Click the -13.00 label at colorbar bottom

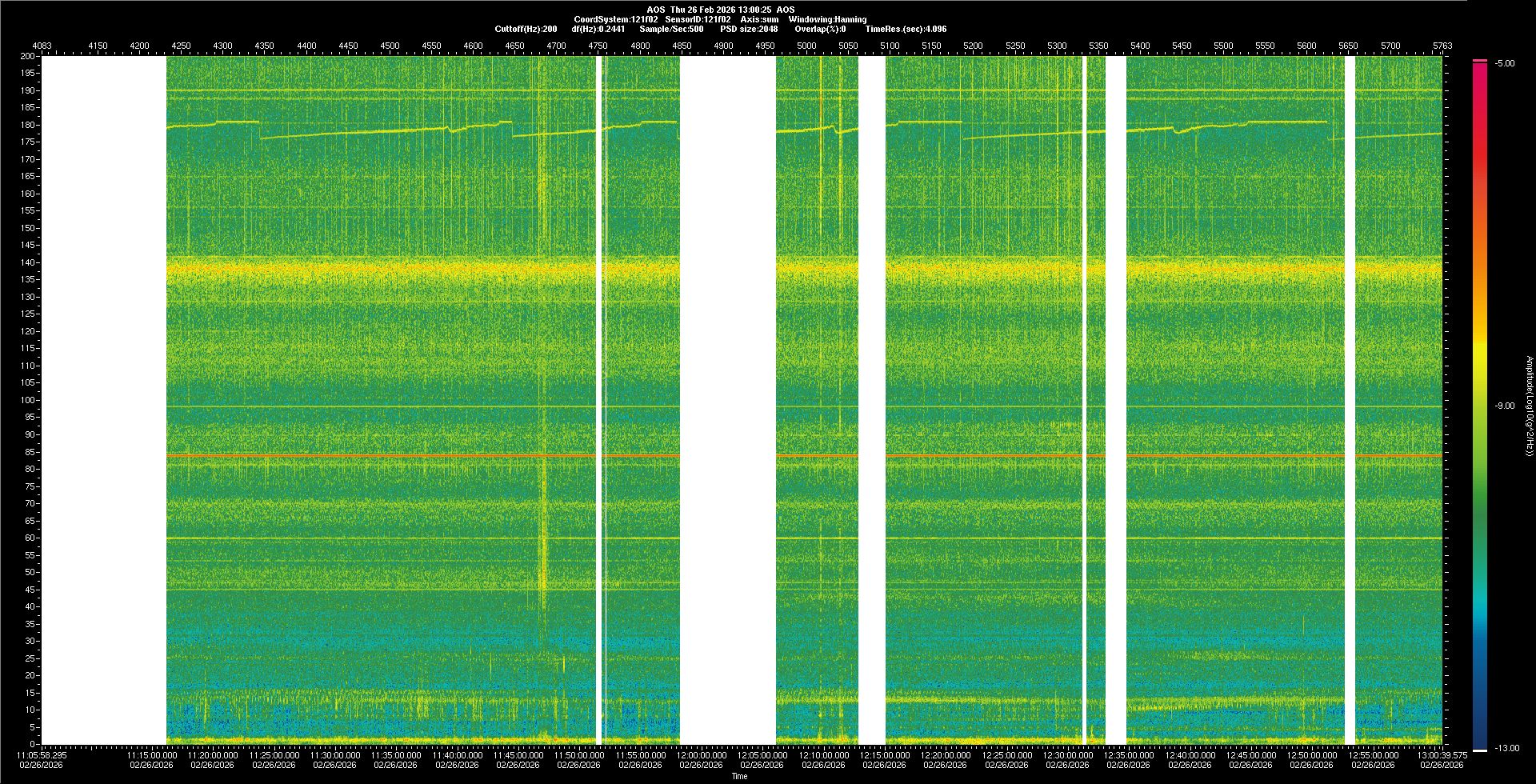pyautogui.click(x=1507, y=749)
